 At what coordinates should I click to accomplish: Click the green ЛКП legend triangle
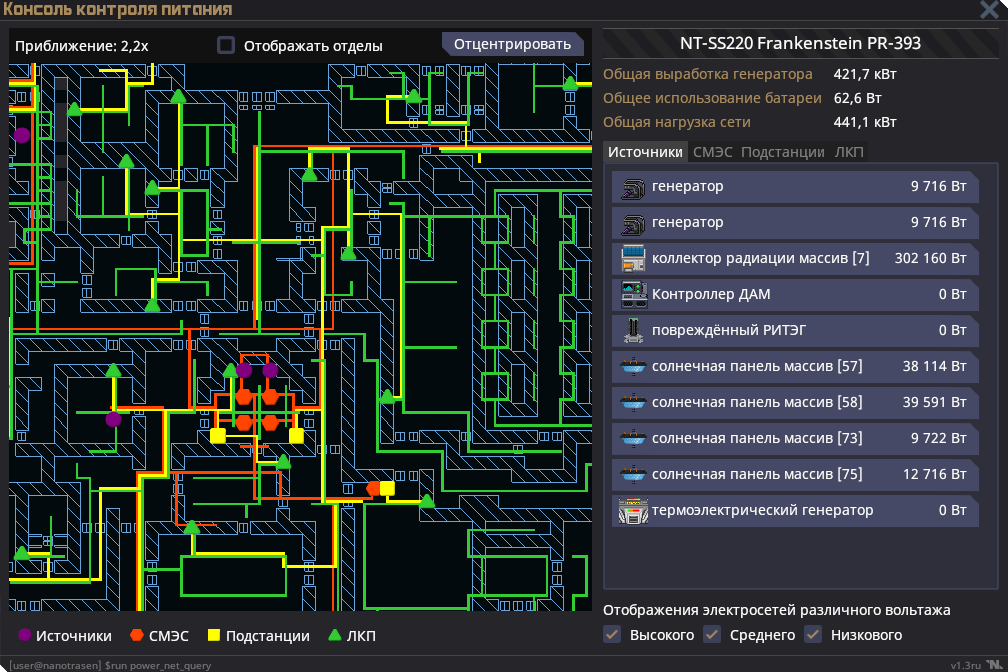[334, 636]
